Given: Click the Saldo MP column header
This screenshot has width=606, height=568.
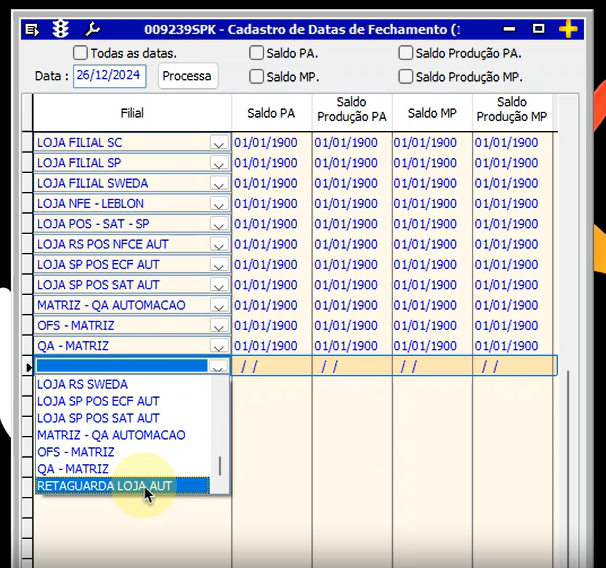Looking at the screenshot, I should pos(432,113).
